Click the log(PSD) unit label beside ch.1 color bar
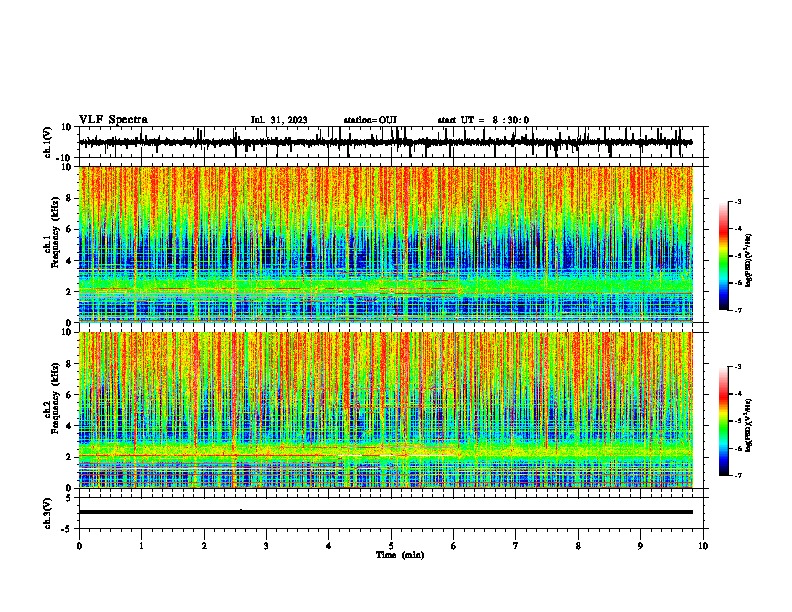 [x=749, y=260]
